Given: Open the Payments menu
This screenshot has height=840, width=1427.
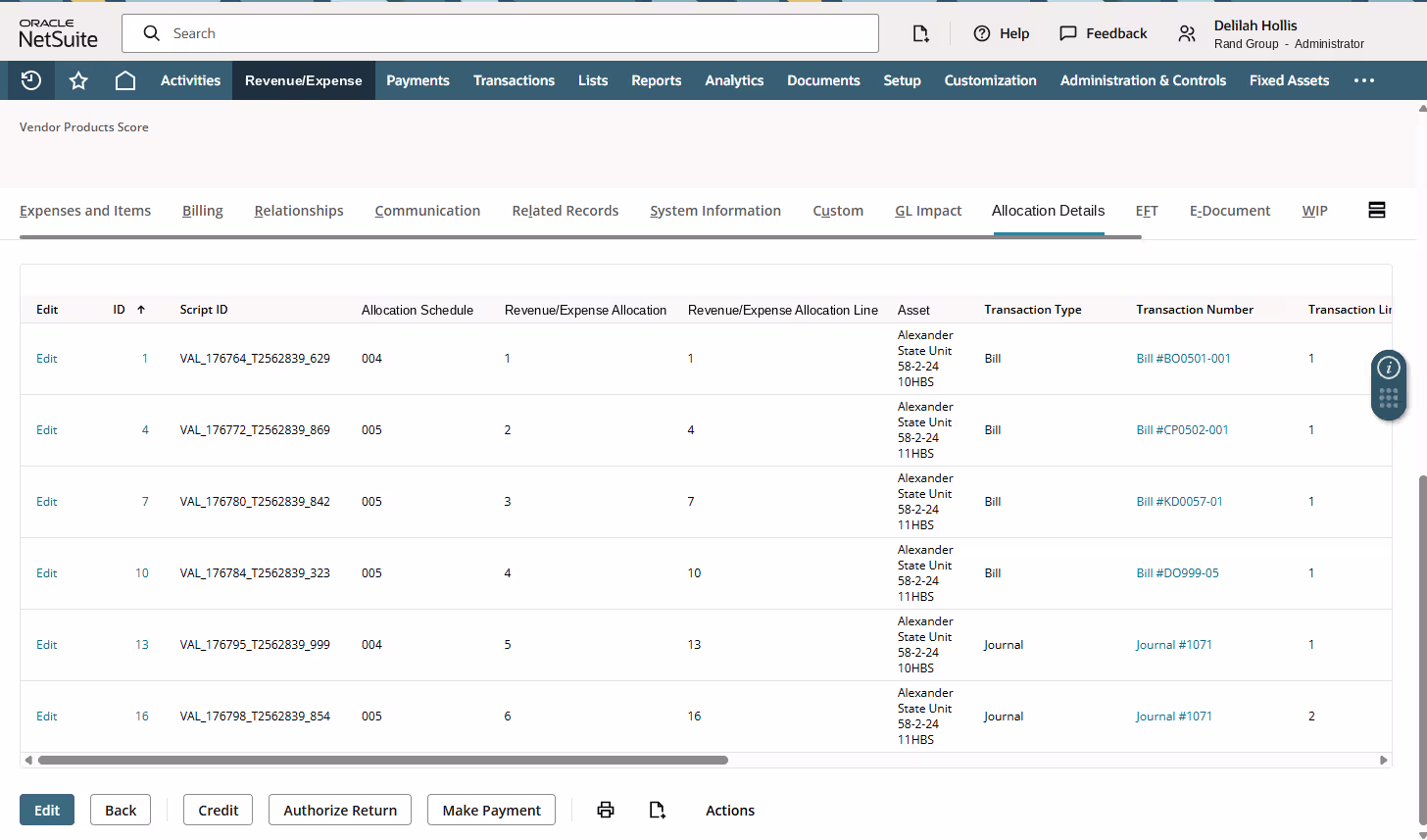Looking at the screenshot, I should point(418,80).
